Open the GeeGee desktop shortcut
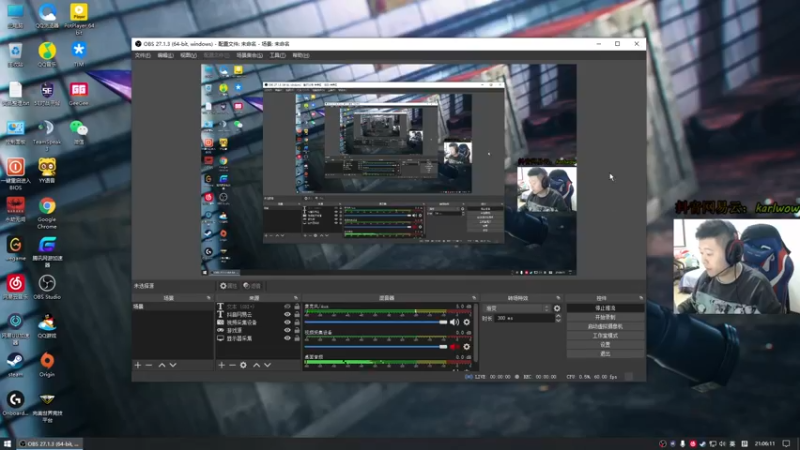Screen dimensions: 800x450 [79, 93]
